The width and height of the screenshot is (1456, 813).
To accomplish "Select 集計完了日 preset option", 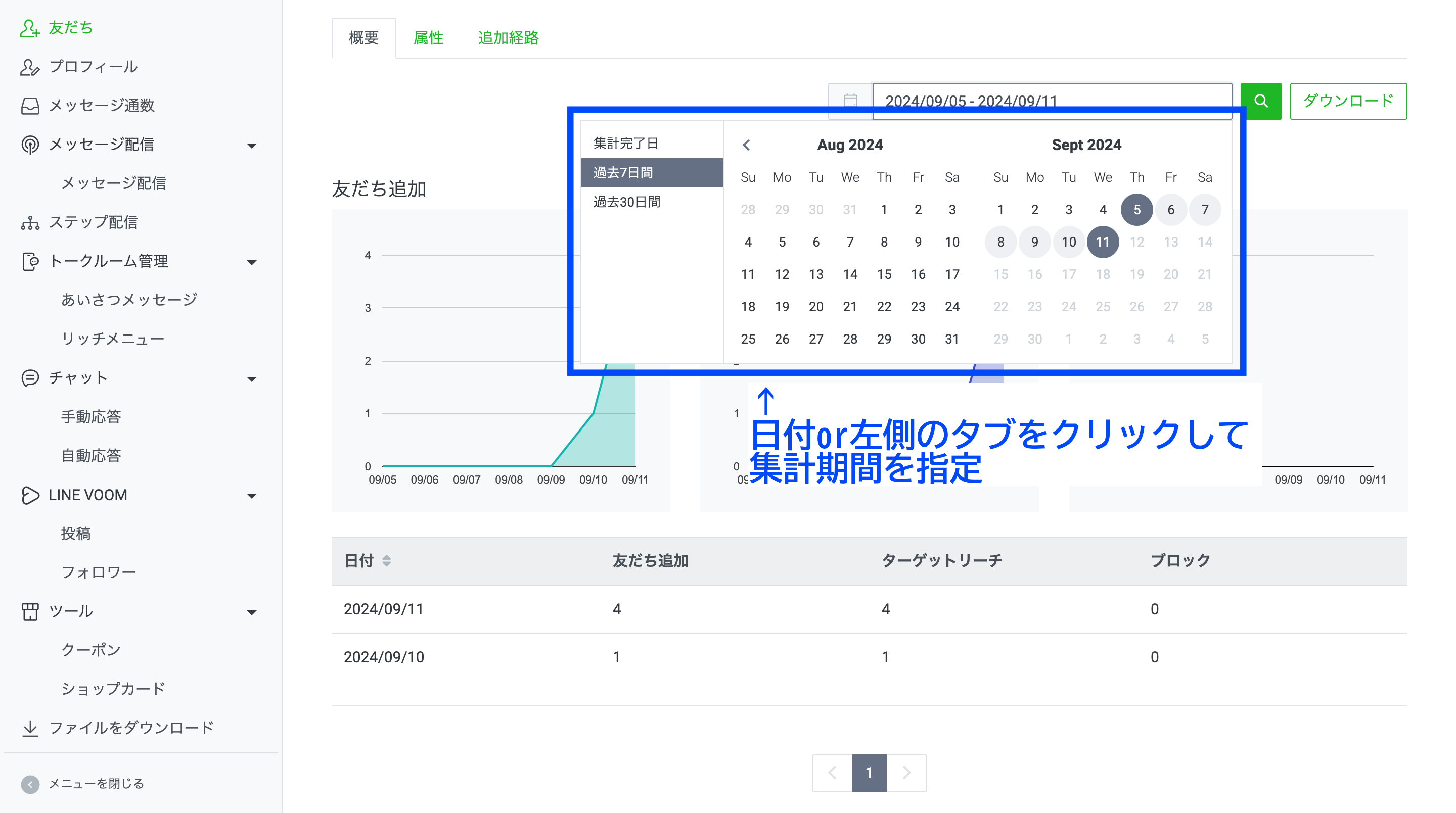I will point(625,143).
